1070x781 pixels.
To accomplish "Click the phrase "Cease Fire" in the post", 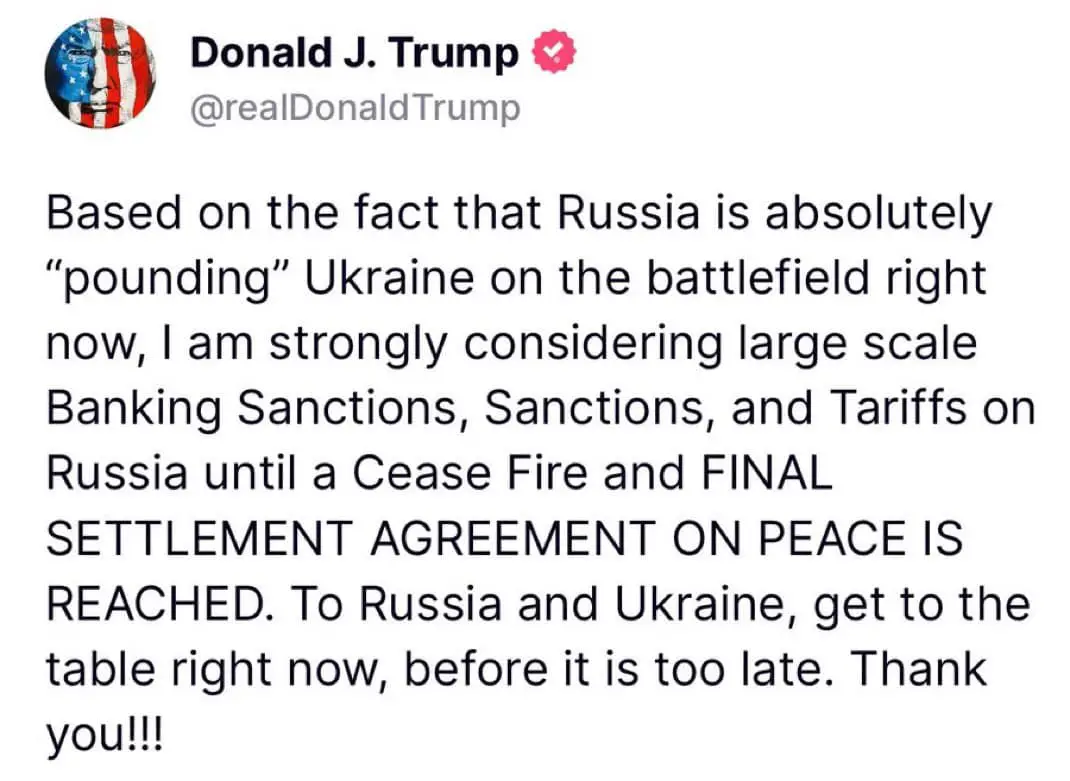I will (x=470, y=472).
